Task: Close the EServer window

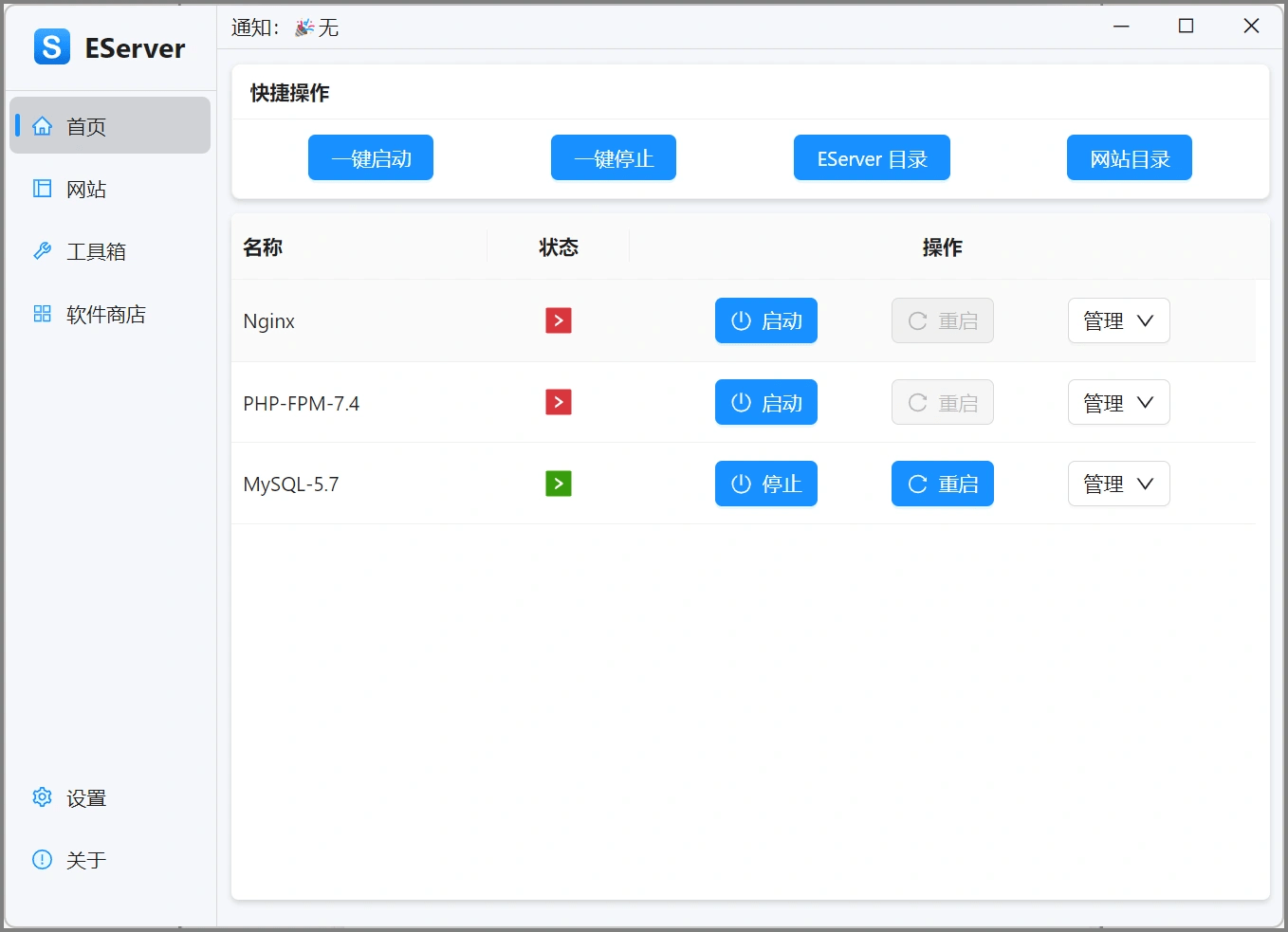Action: point(1251,27)
